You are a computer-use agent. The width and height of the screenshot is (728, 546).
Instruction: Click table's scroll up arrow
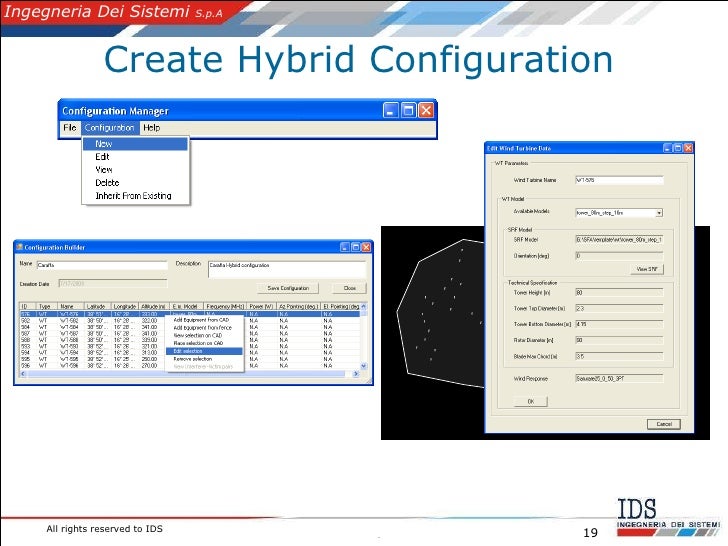point(364,306)
